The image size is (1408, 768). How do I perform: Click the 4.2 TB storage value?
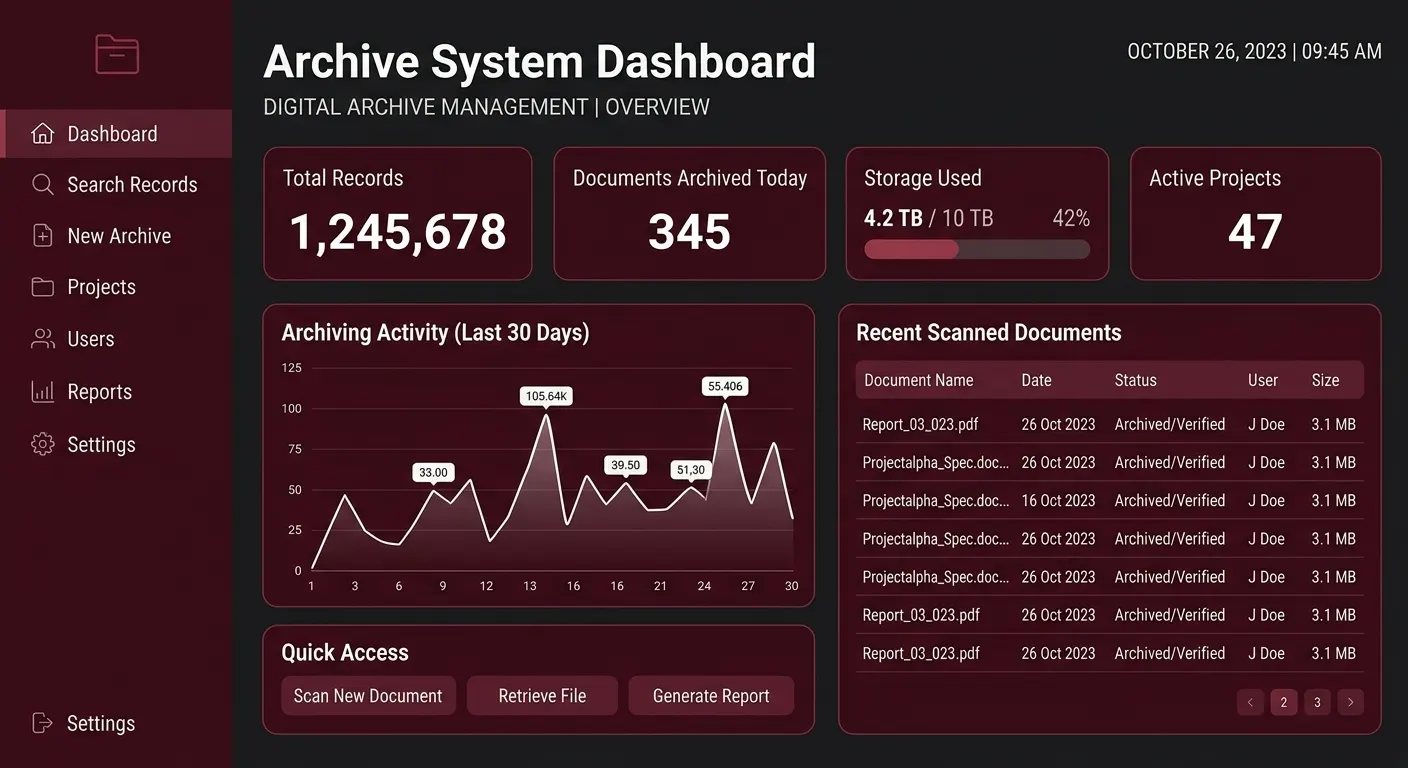click(893, 218)
